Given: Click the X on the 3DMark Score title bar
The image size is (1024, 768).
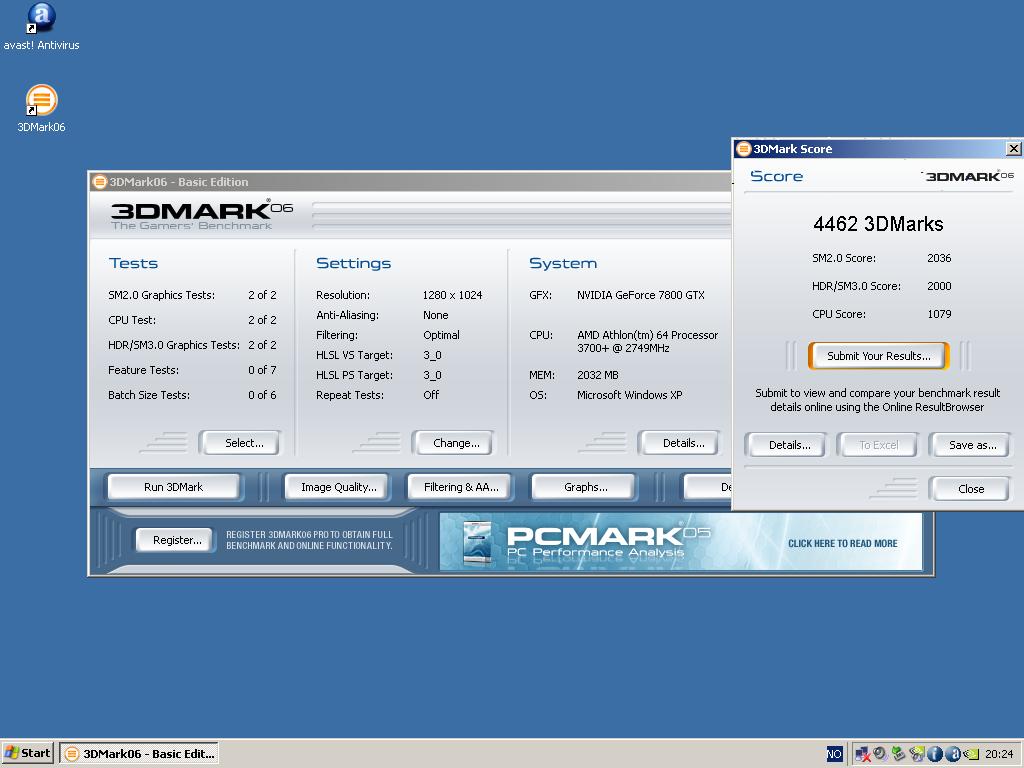Looking at the screenshot, I should pyautogui.click(x=1014, y=149).
